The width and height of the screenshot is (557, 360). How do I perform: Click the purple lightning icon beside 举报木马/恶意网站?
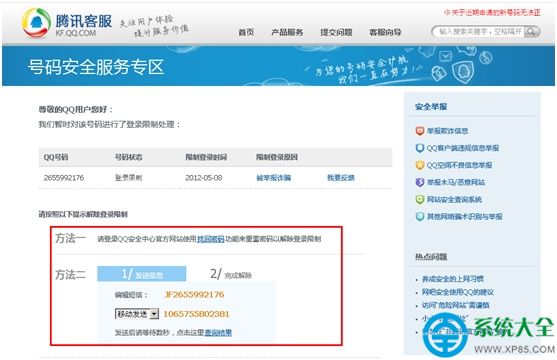pos(420,182)
